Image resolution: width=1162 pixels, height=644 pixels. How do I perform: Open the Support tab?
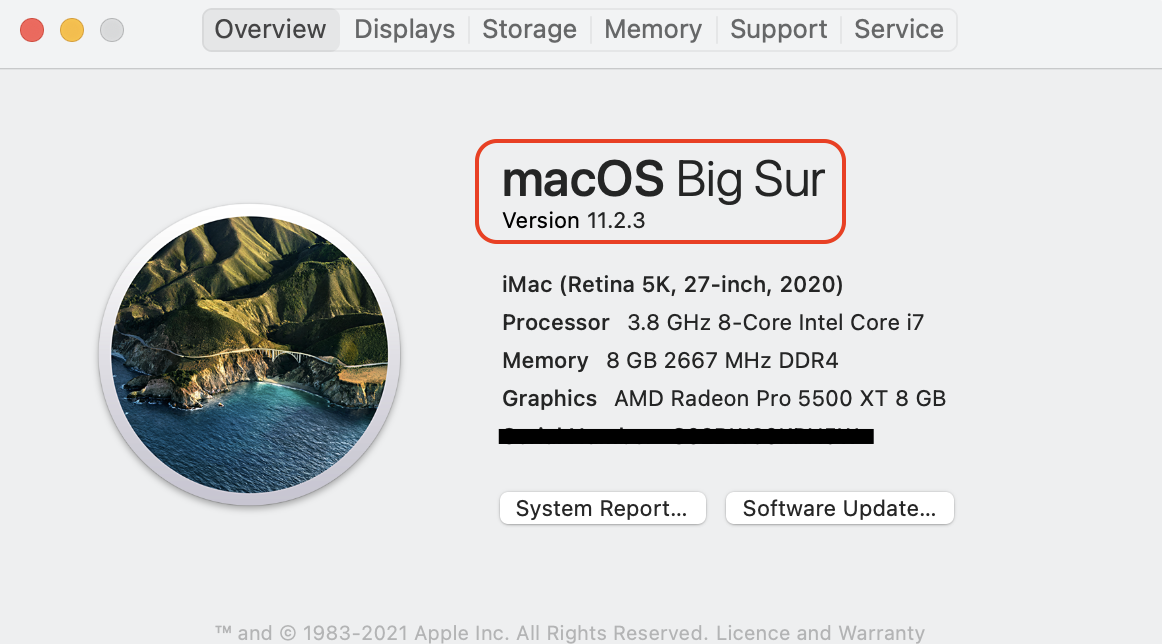click(x=778, y=30)
